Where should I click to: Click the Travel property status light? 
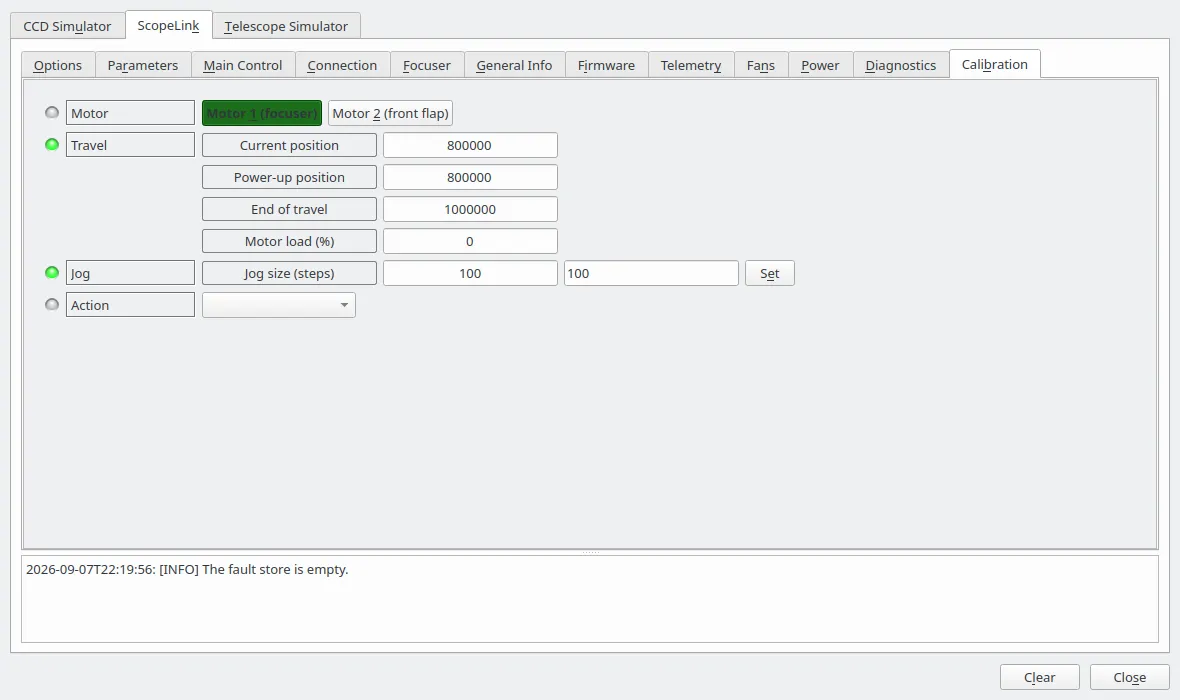click(x=52, y=145)
